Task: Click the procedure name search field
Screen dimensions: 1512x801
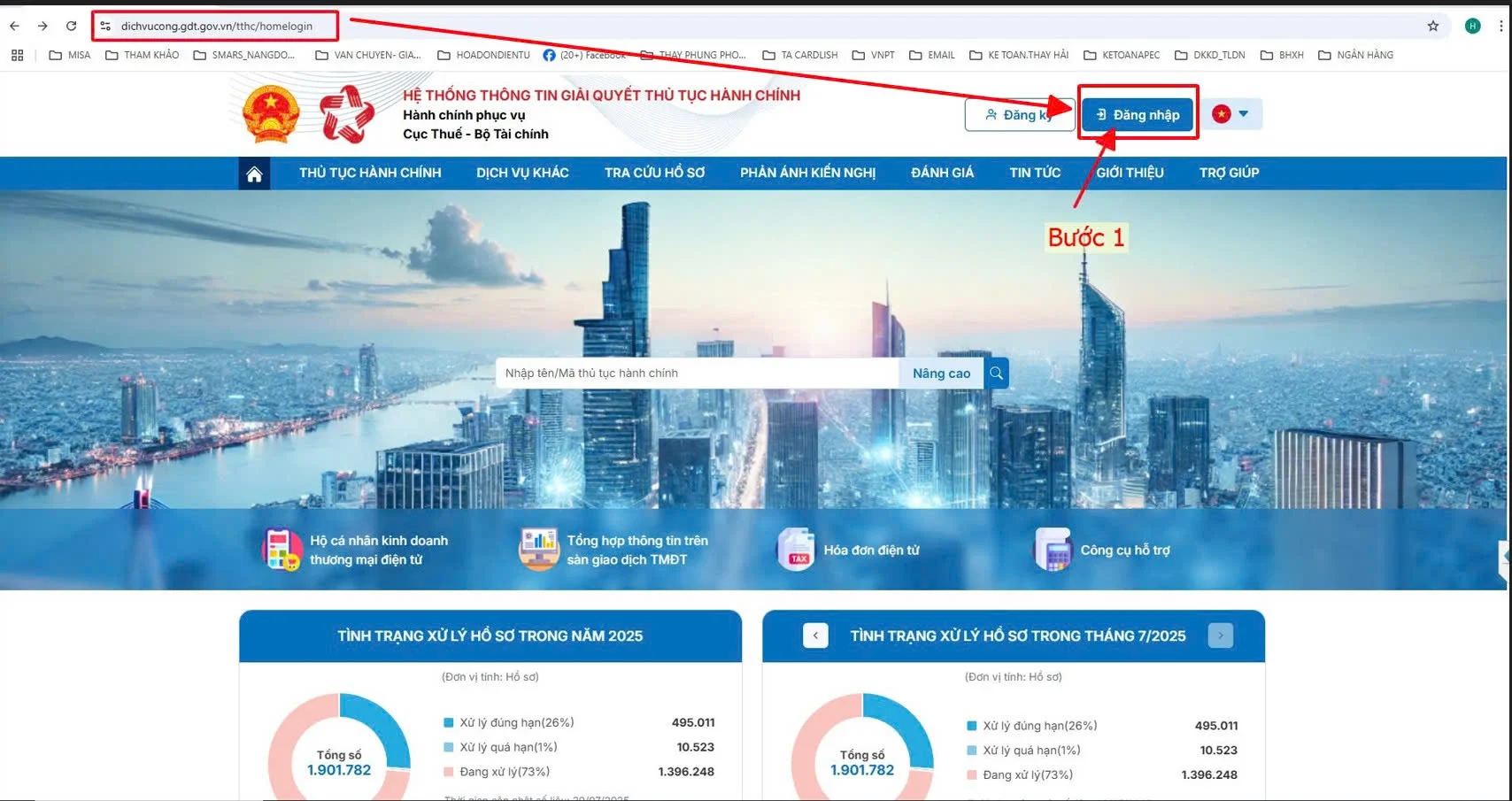Action: [x=698, y=374]
